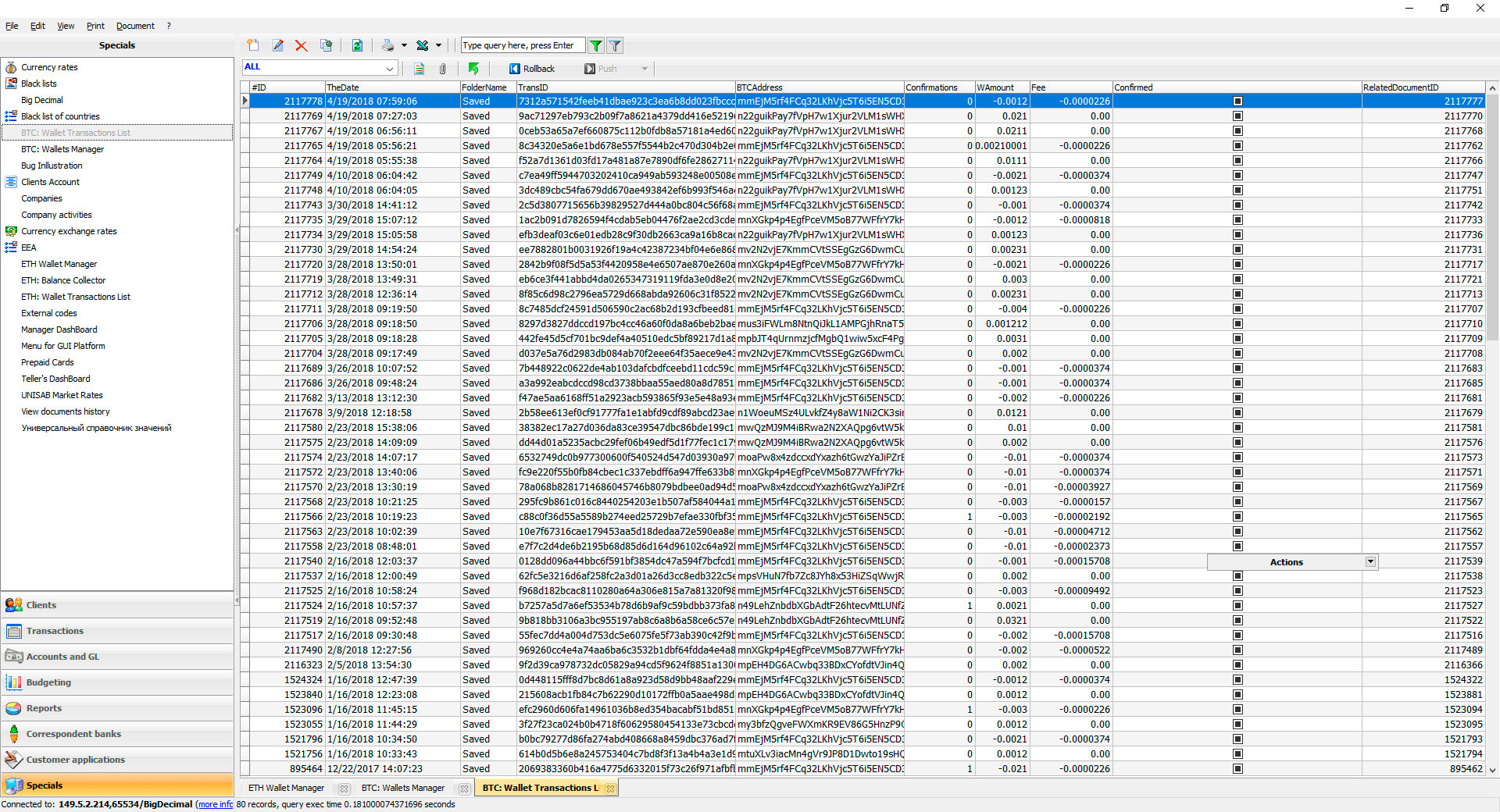Click the printer icon
Screen dimensions: 1500x812
coord(387,45)
